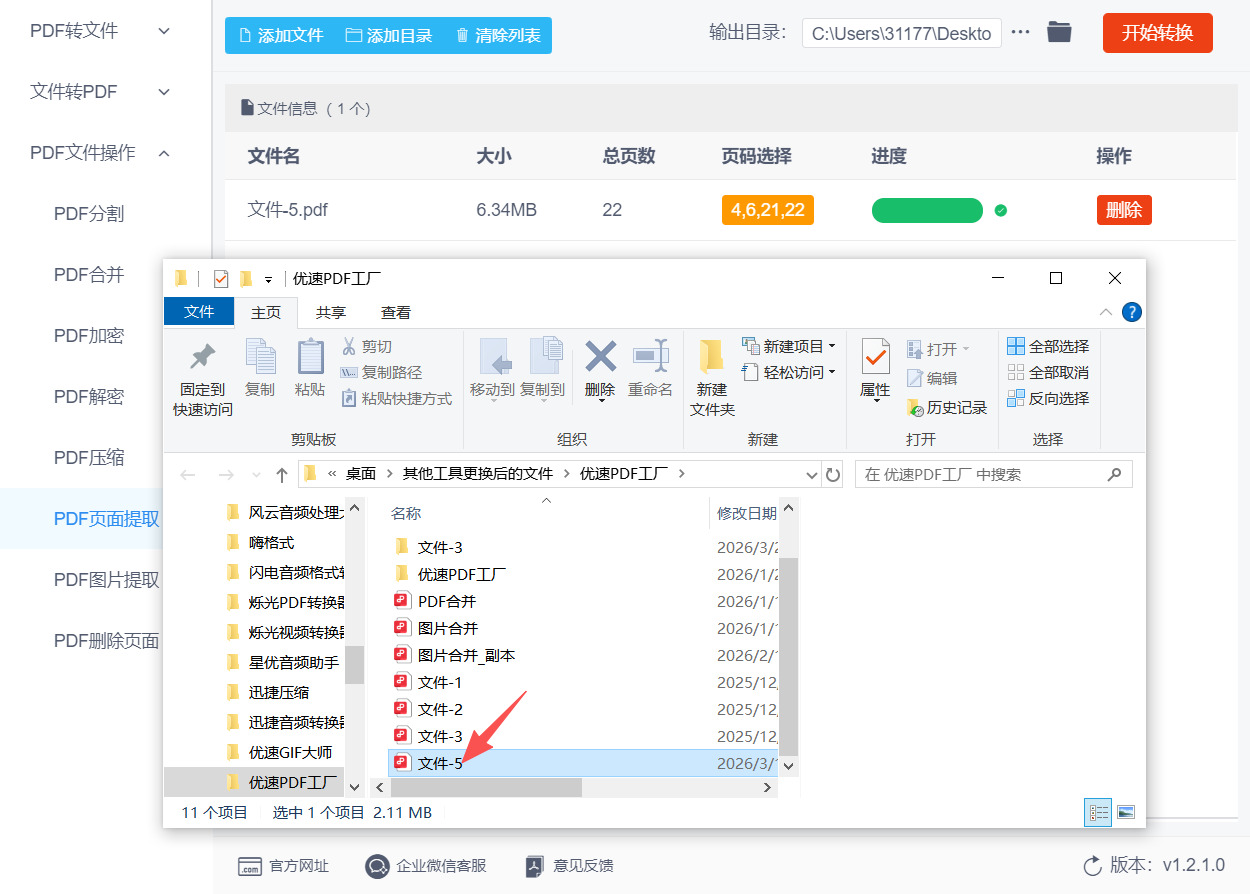This screenshot has width=1250, height=894.
Task: Expand the PDF转文件 sidebar section
Action: tap(165, 31)
